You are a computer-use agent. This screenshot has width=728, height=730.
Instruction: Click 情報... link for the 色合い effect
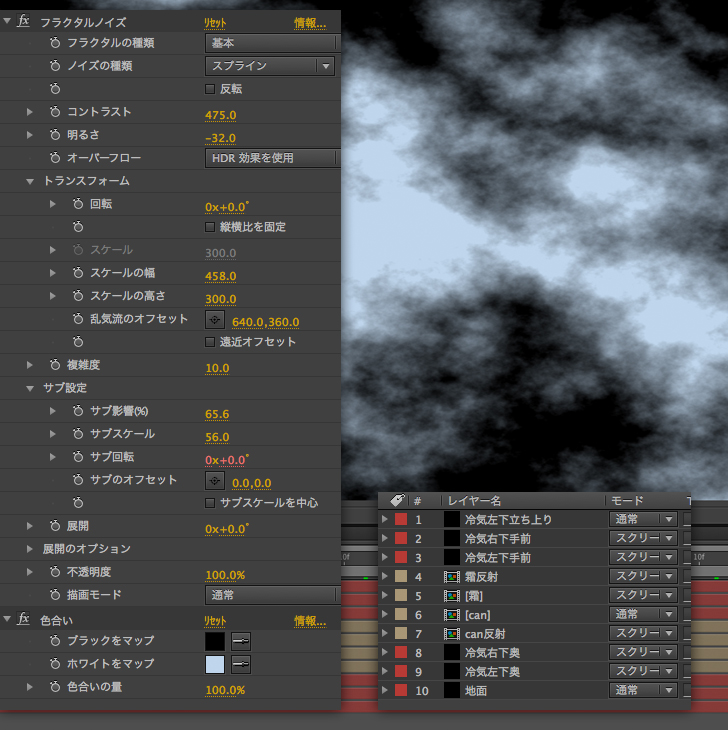coord(310,620)
